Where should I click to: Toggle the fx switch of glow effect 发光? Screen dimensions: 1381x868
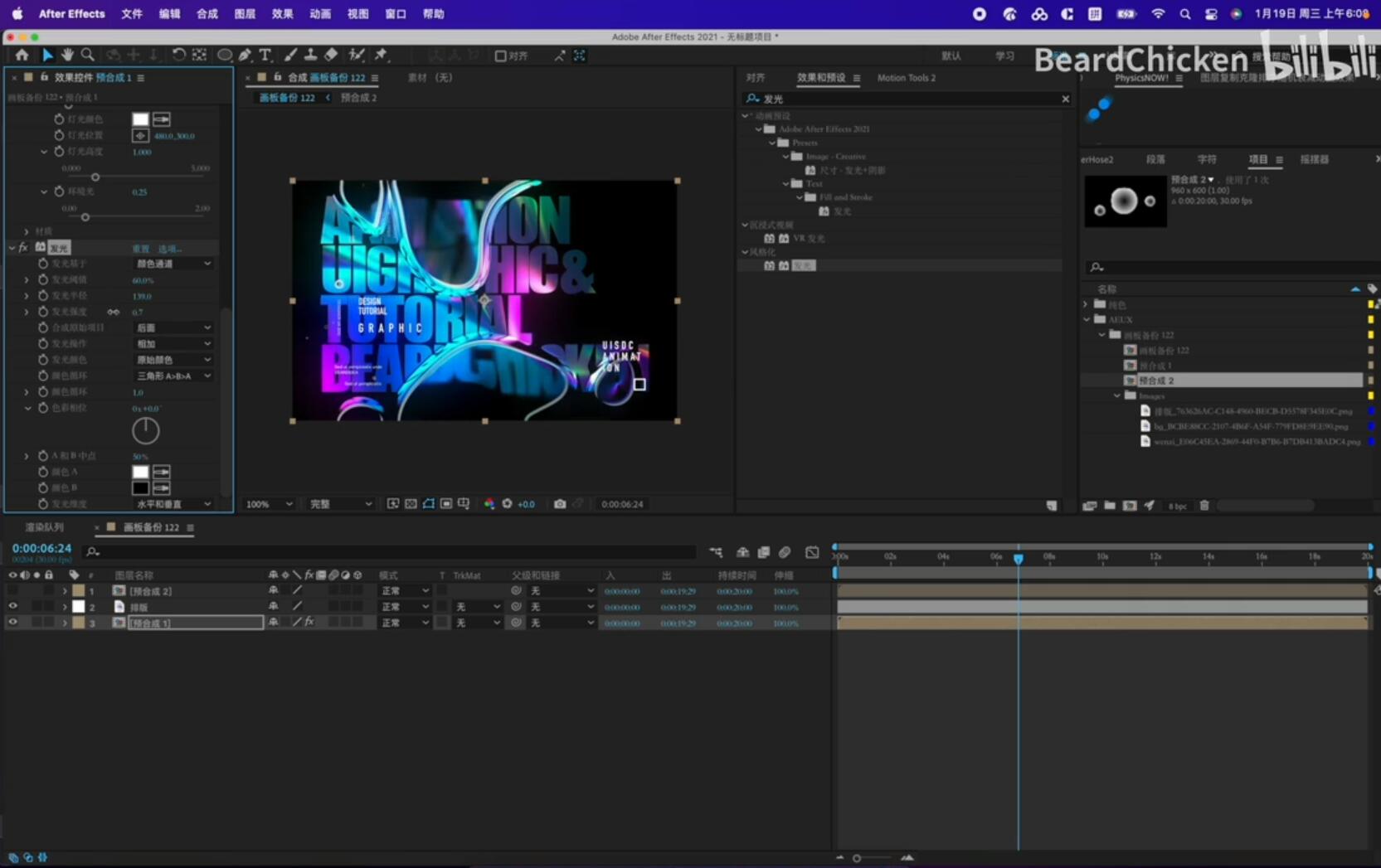(23, 248)
